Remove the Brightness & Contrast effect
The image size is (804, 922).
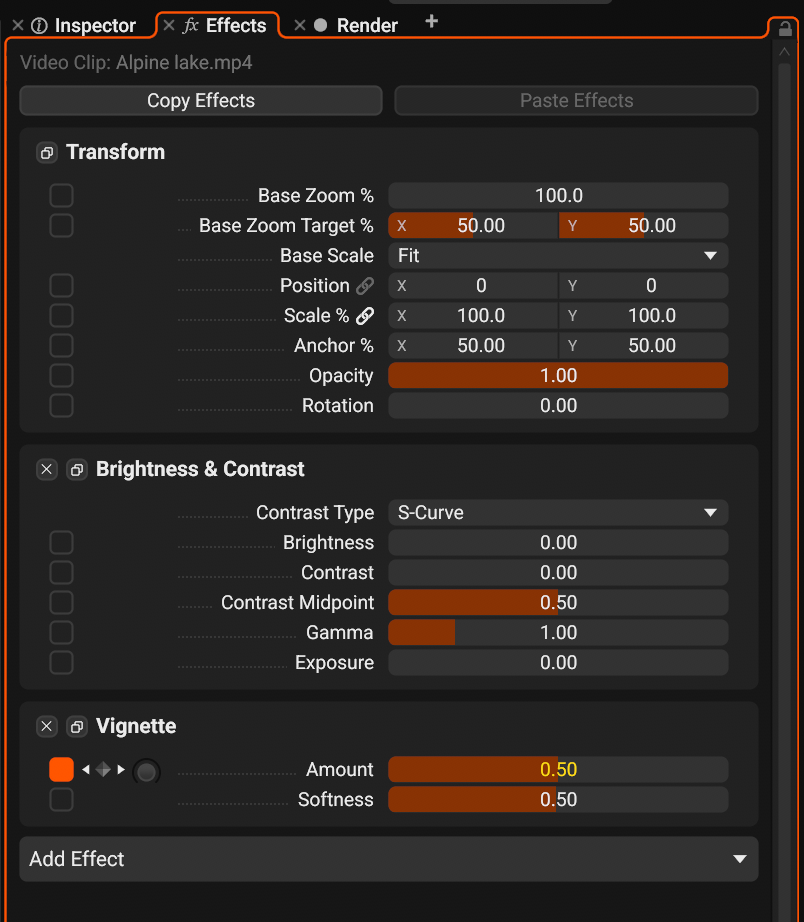coord(47,469)
